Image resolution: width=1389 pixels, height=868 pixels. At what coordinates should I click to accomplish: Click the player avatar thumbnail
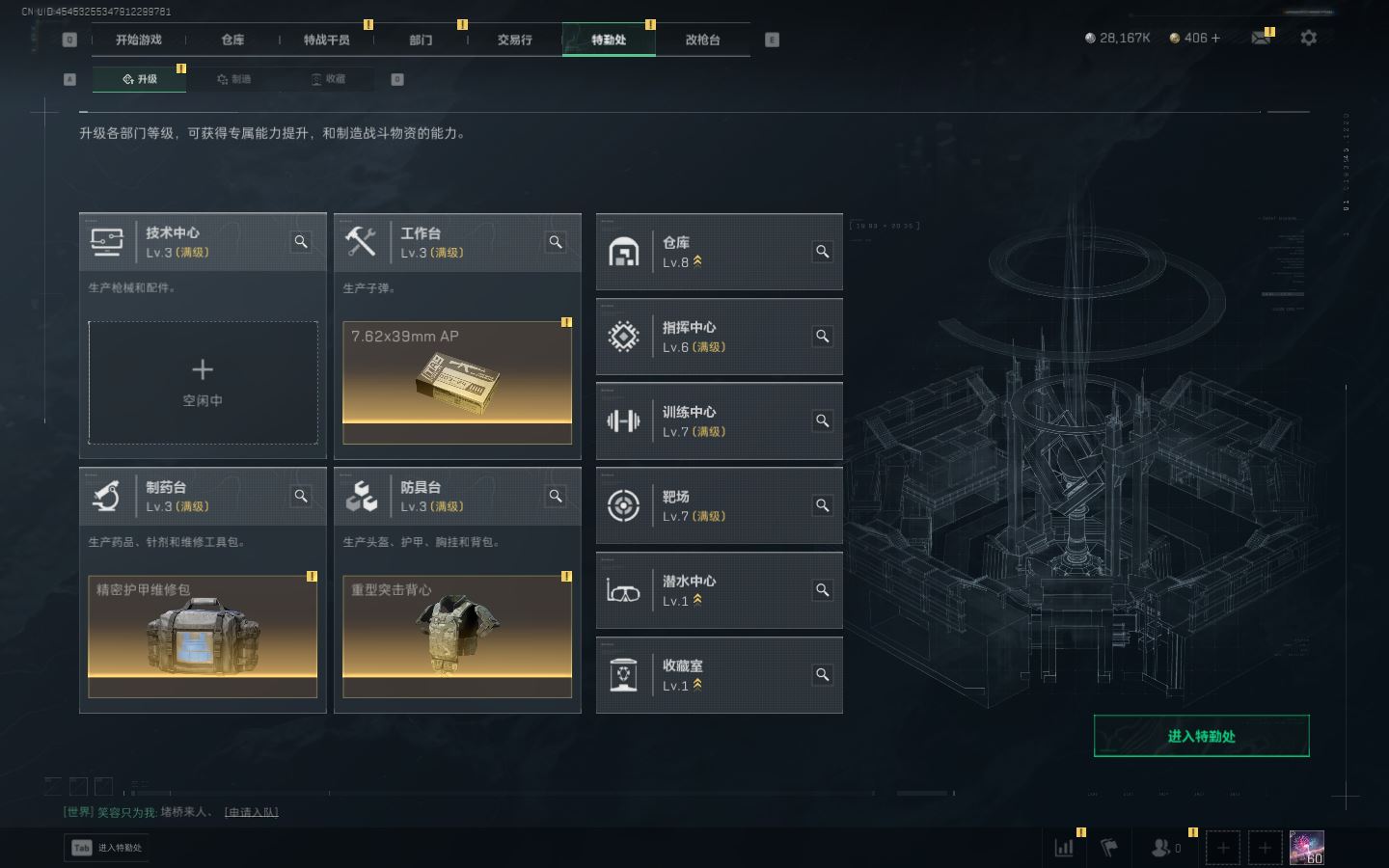pos(1307,848)
